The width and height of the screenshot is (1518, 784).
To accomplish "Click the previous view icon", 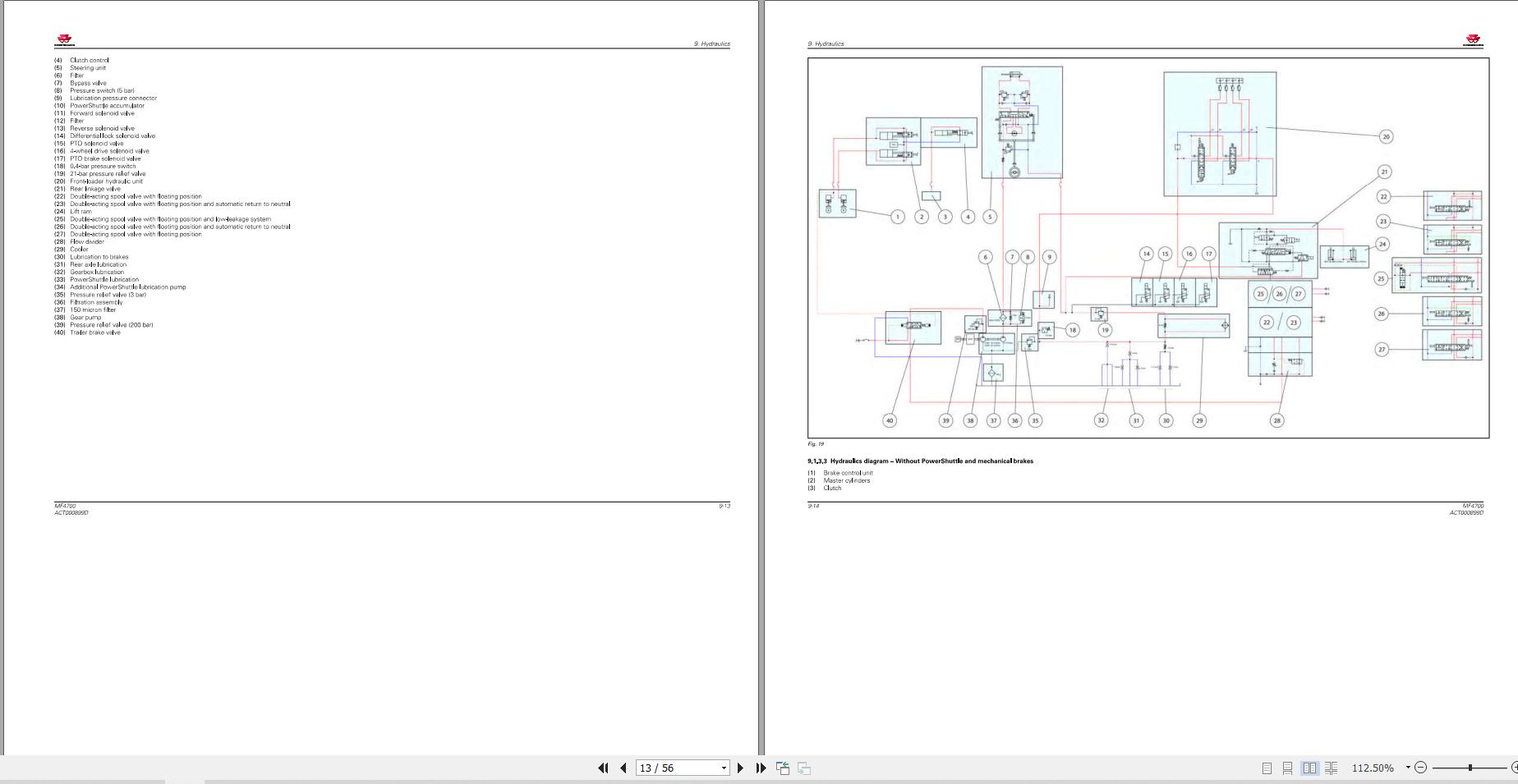I will point(783,768).
